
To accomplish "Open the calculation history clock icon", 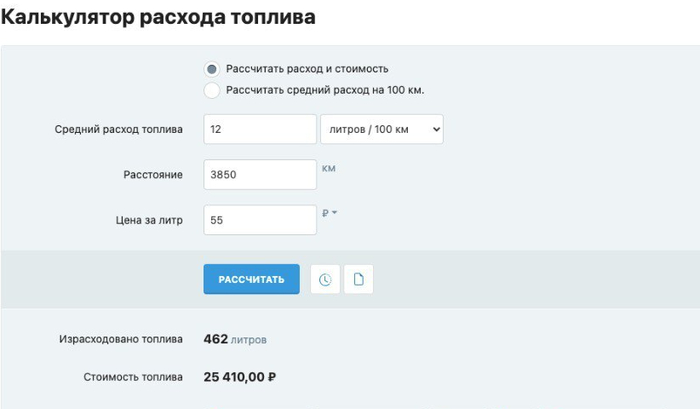I will (x=325, y=280).
